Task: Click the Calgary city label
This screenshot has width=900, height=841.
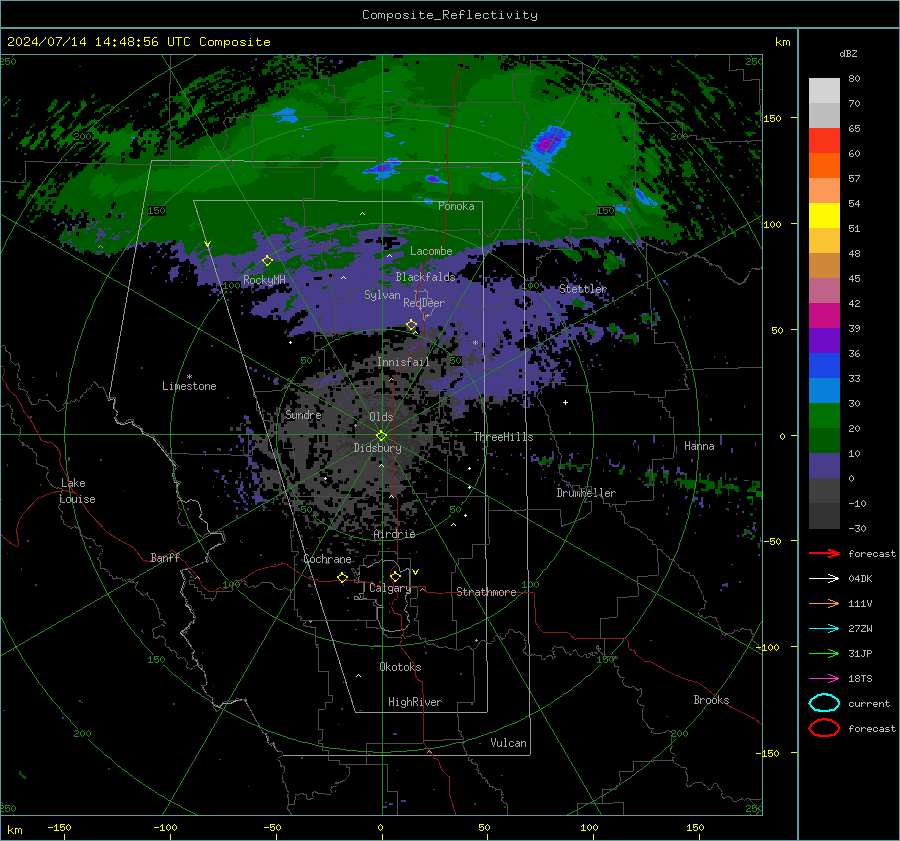Action: coord(390,588)
